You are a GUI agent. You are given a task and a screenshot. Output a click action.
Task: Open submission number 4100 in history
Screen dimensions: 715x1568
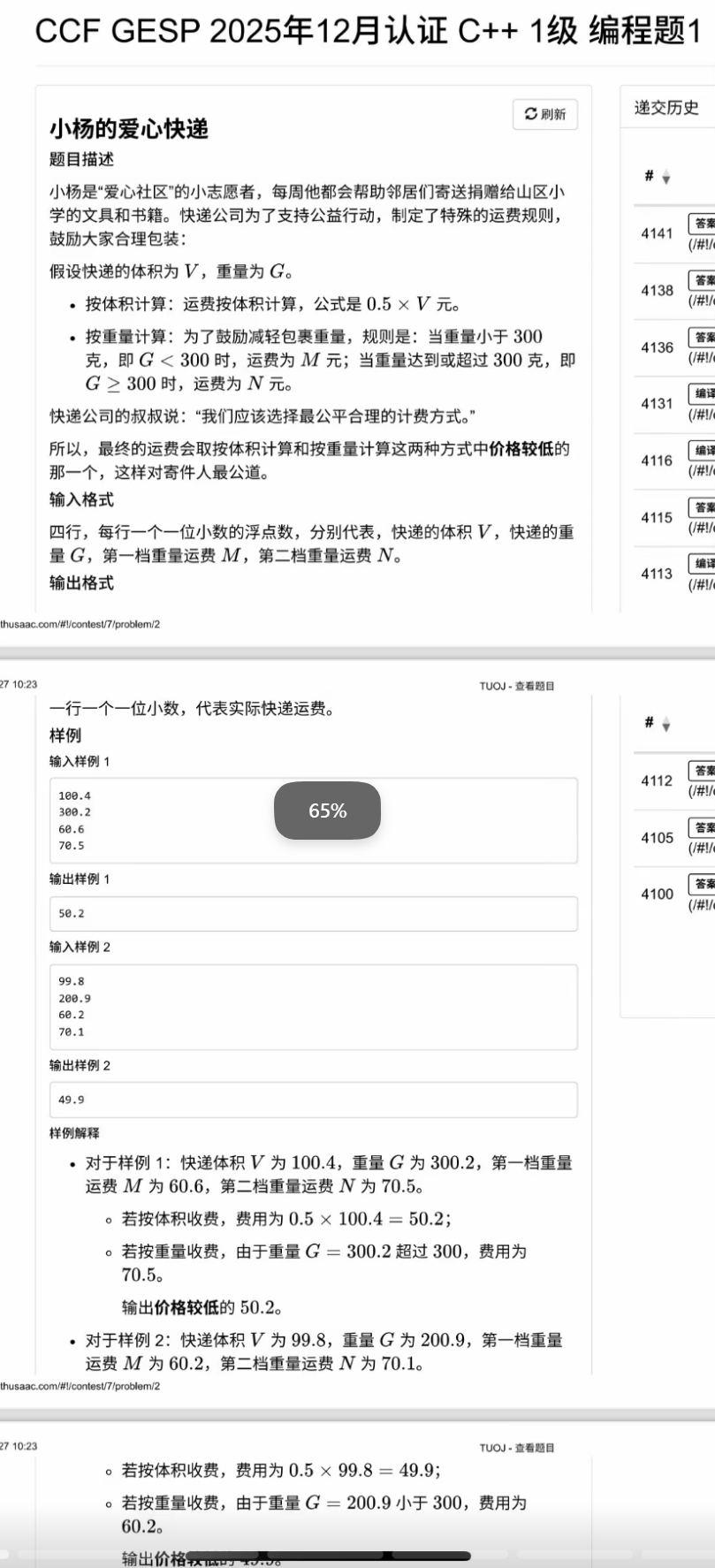(x=657, y=894)
